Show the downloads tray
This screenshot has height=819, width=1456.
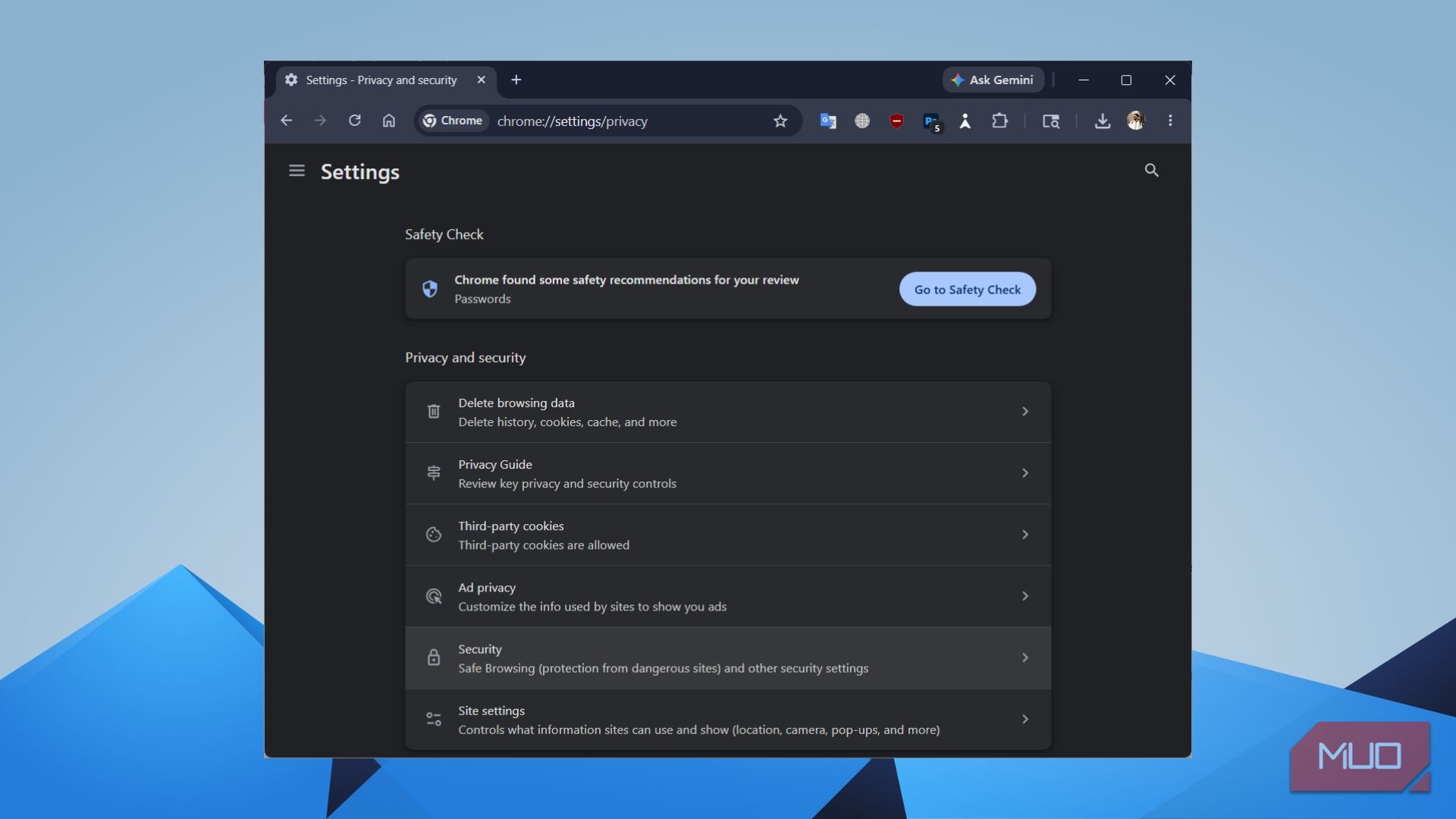coord(1103,121)
